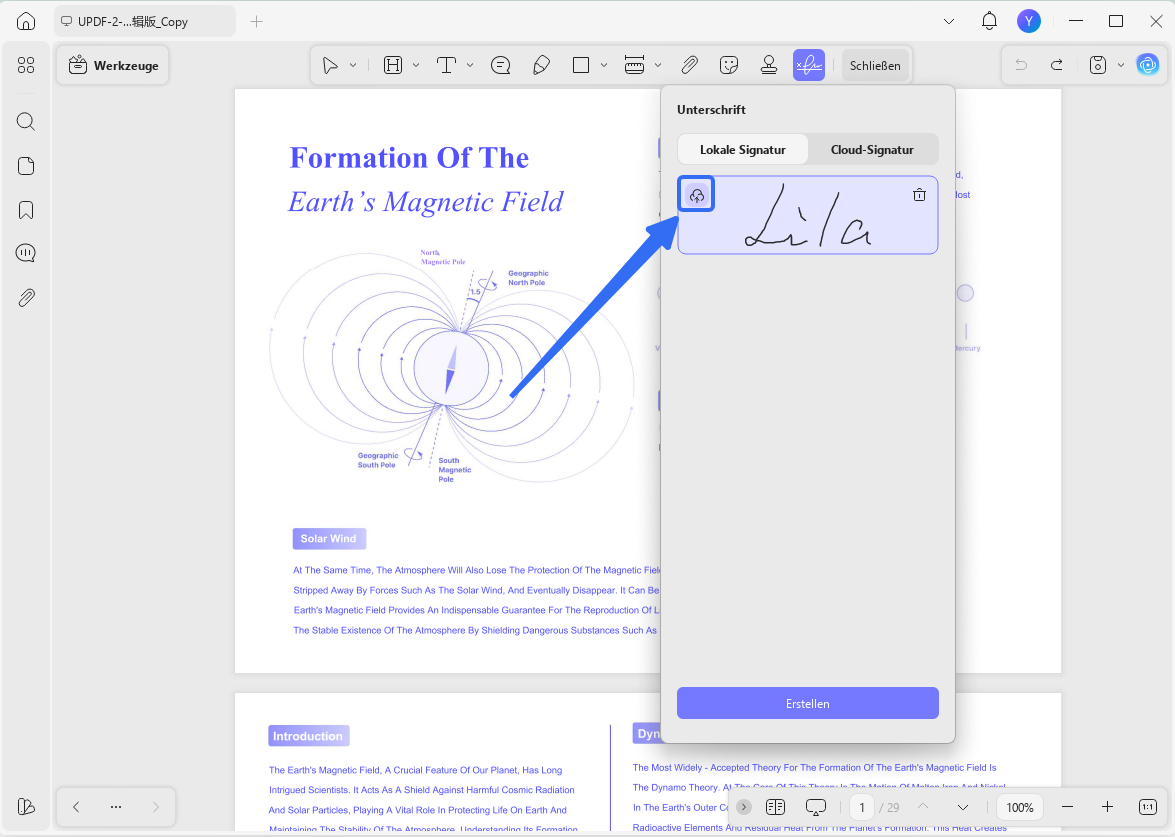The height and width of the screenshot is (837, 1175).
Task: Switch to Lokale Signatur tab
Action: (743, 149)
